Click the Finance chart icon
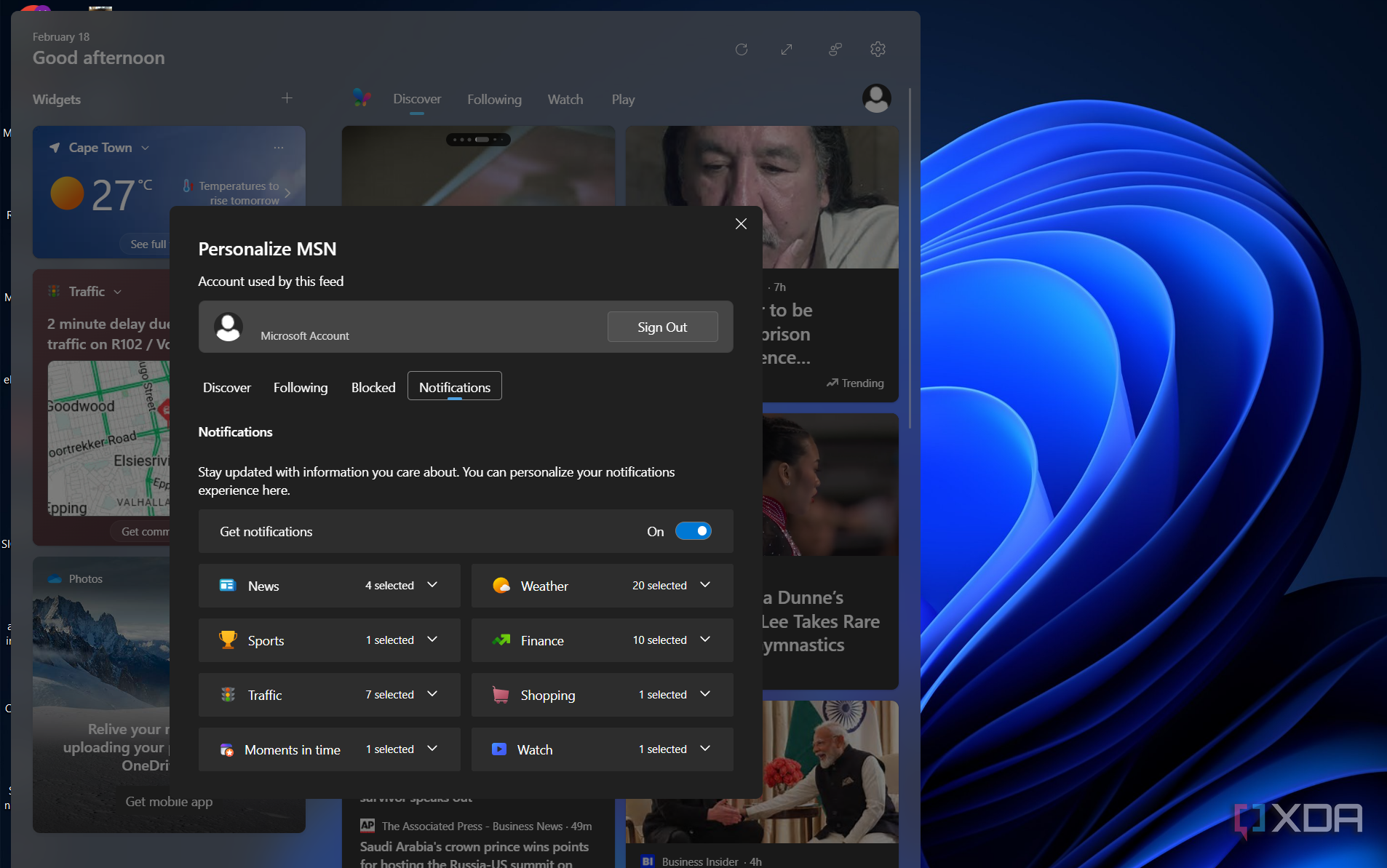This screenshot has width=1387, height=868. [x=501, y=640]
